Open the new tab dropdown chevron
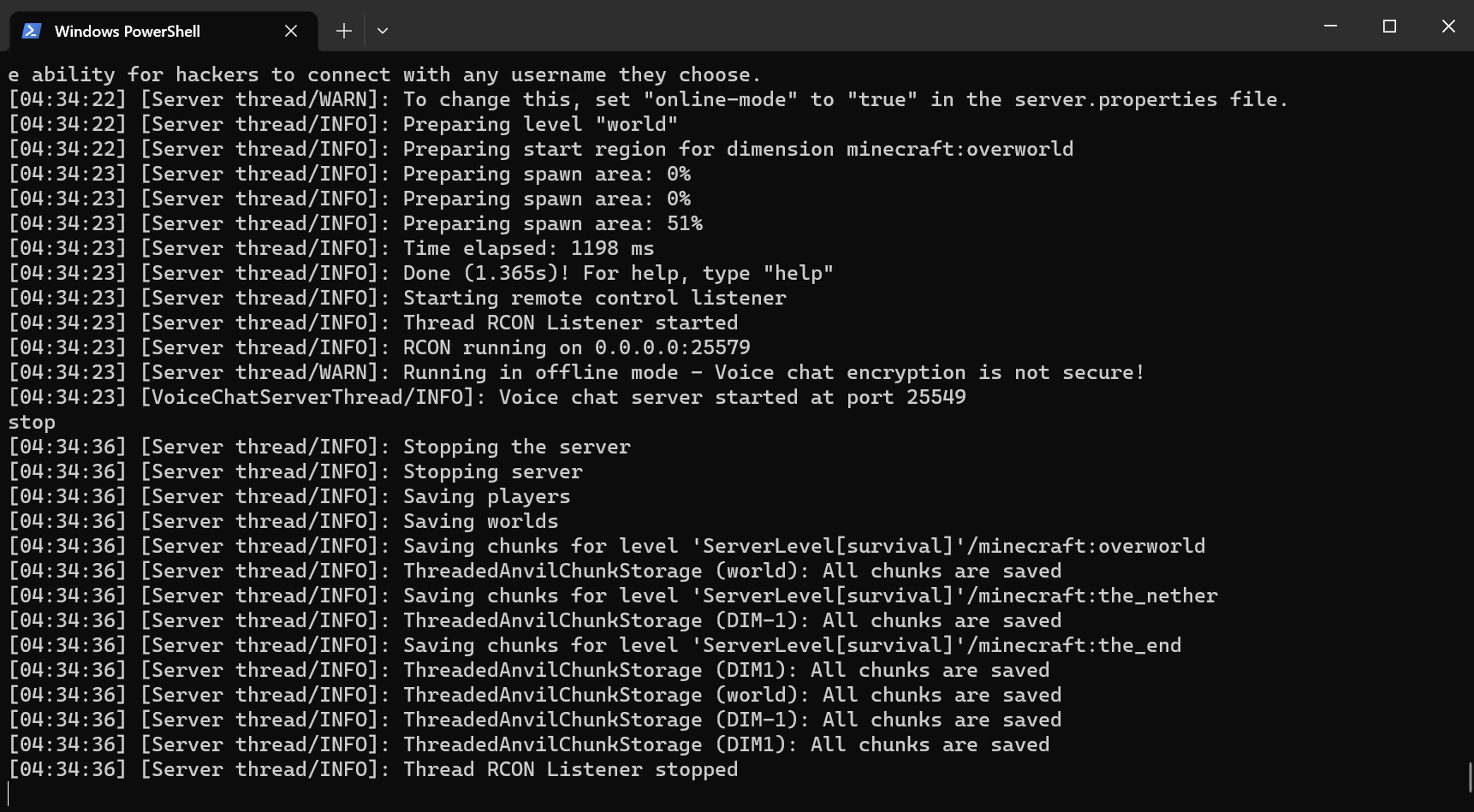This screenshot has width=1474, height=812. click(383, 30)
